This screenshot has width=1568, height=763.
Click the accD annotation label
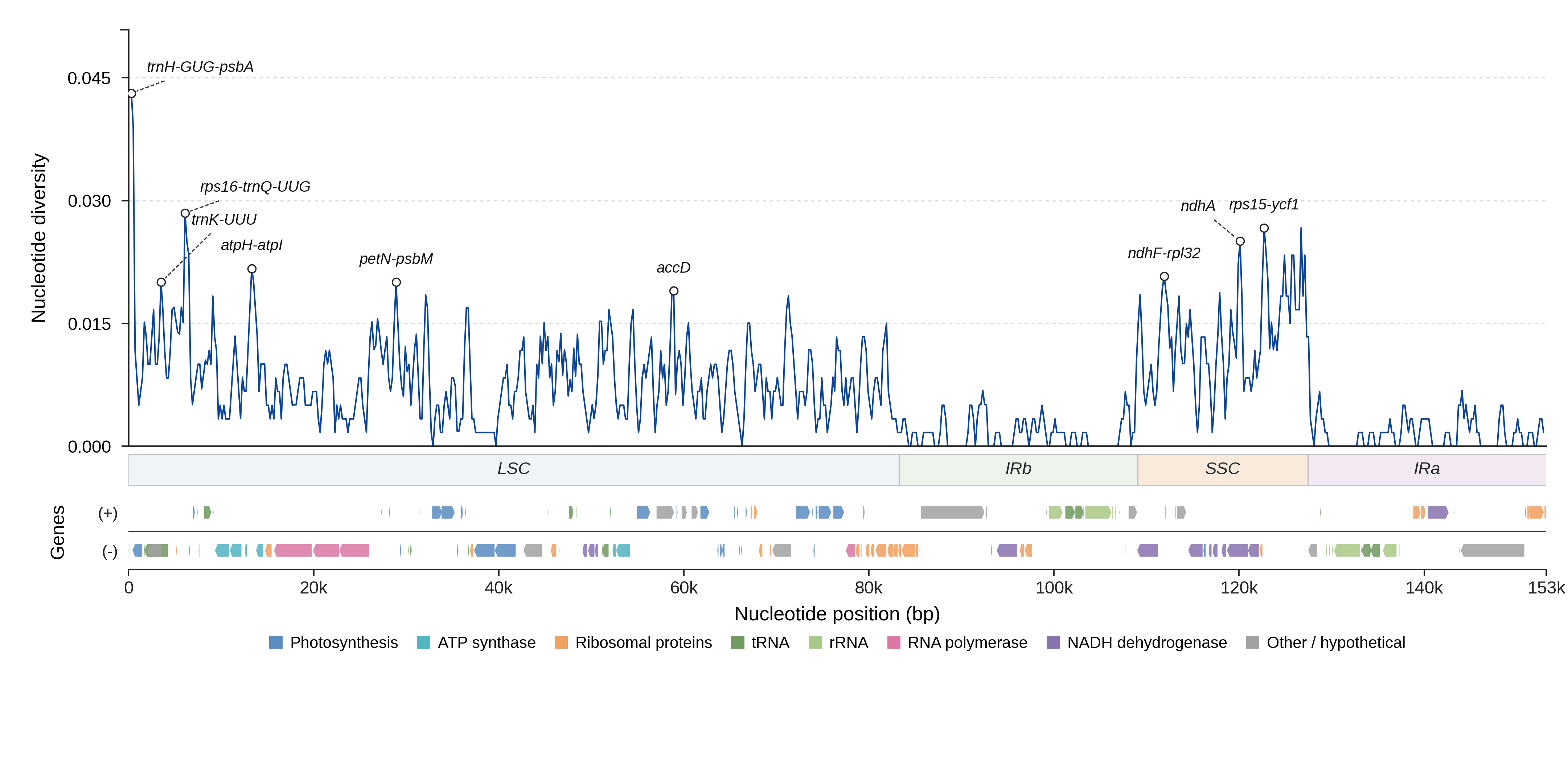pos(673,267)
